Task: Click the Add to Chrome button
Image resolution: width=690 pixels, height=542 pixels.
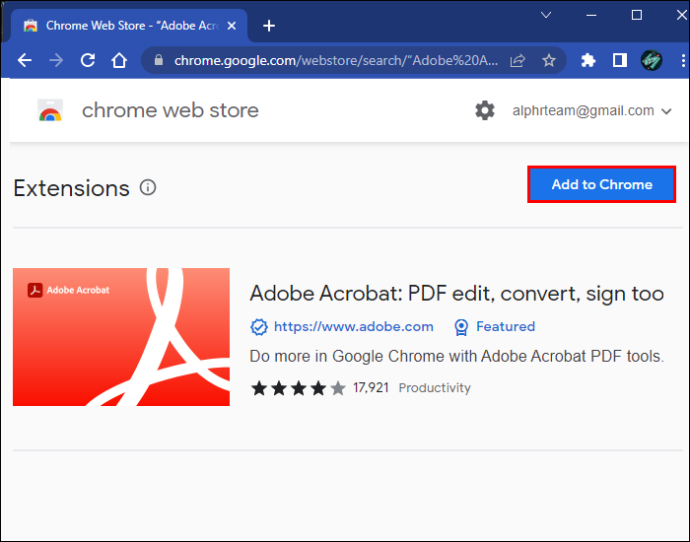Action: pyautogui.click(x=602, y=184)
